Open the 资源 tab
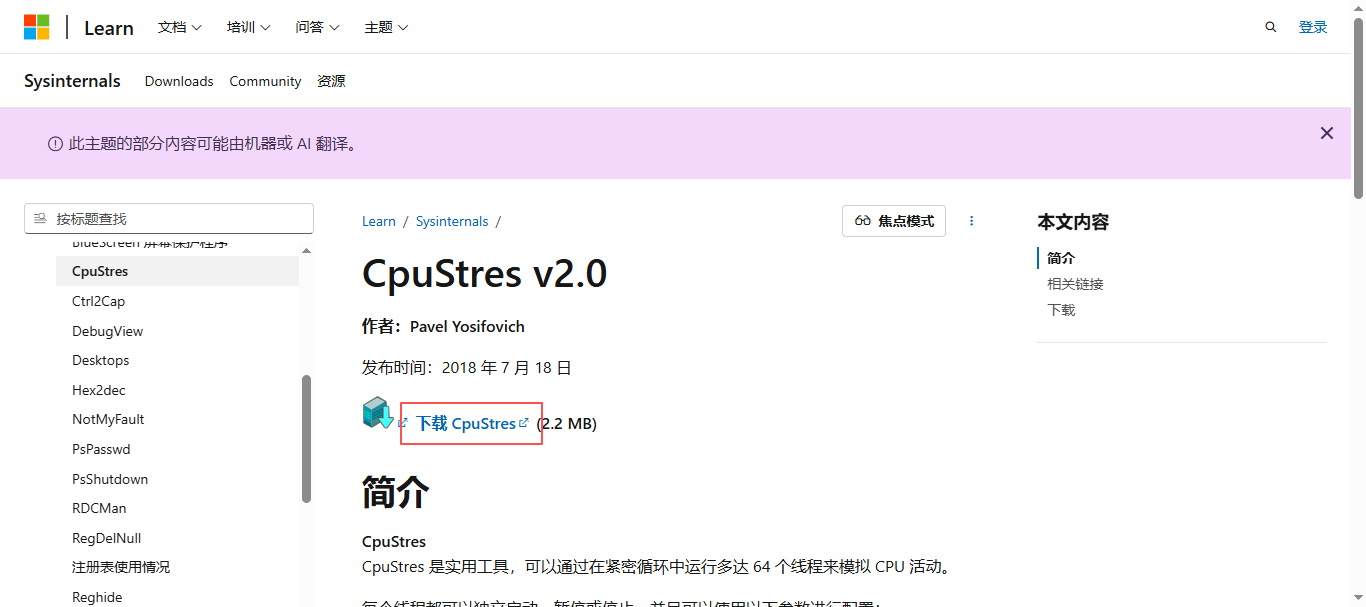The width and height of the screenshot is (1366, 607). [x=331, y=81]
